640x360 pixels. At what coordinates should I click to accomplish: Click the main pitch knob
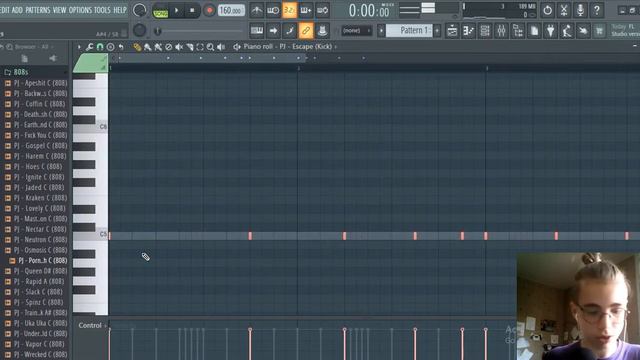tap(140, 30)
